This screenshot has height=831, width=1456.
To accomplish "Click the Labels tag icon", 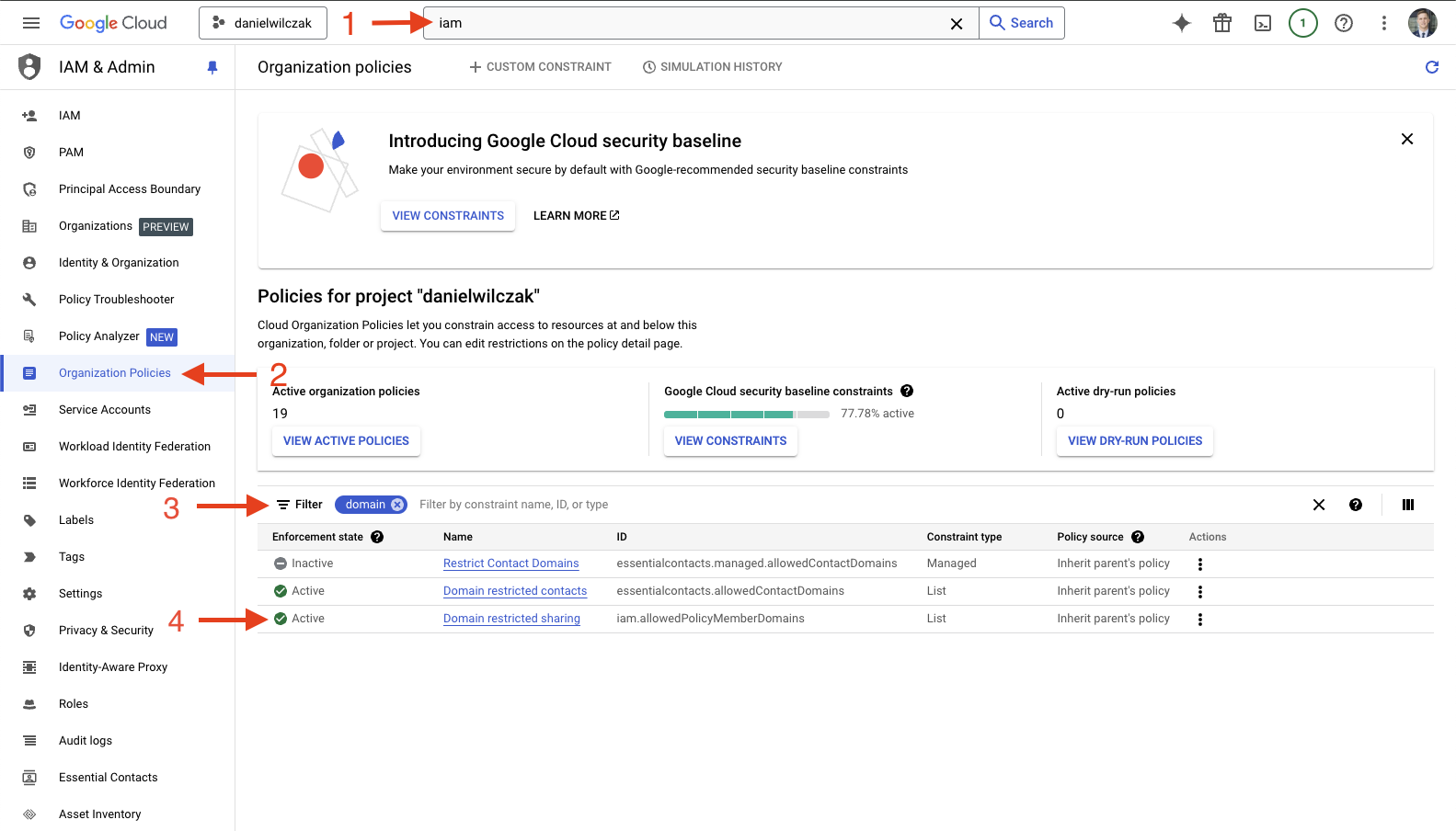I will click(29, 520).
